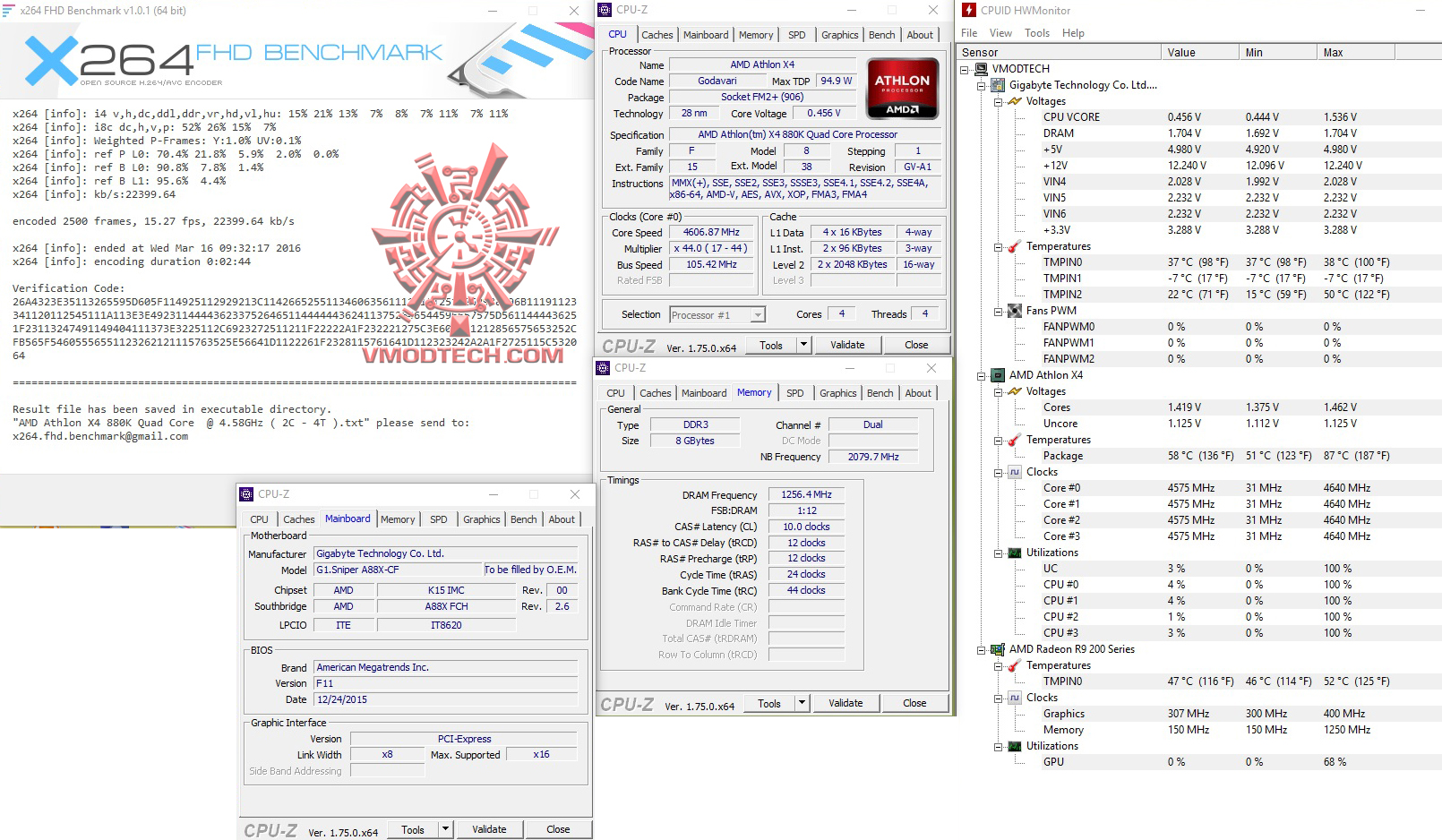Switch to SPD tab in CPU-Z Mainboard tab window
The height and width of the screenshot is (840, 1442).
438,519
